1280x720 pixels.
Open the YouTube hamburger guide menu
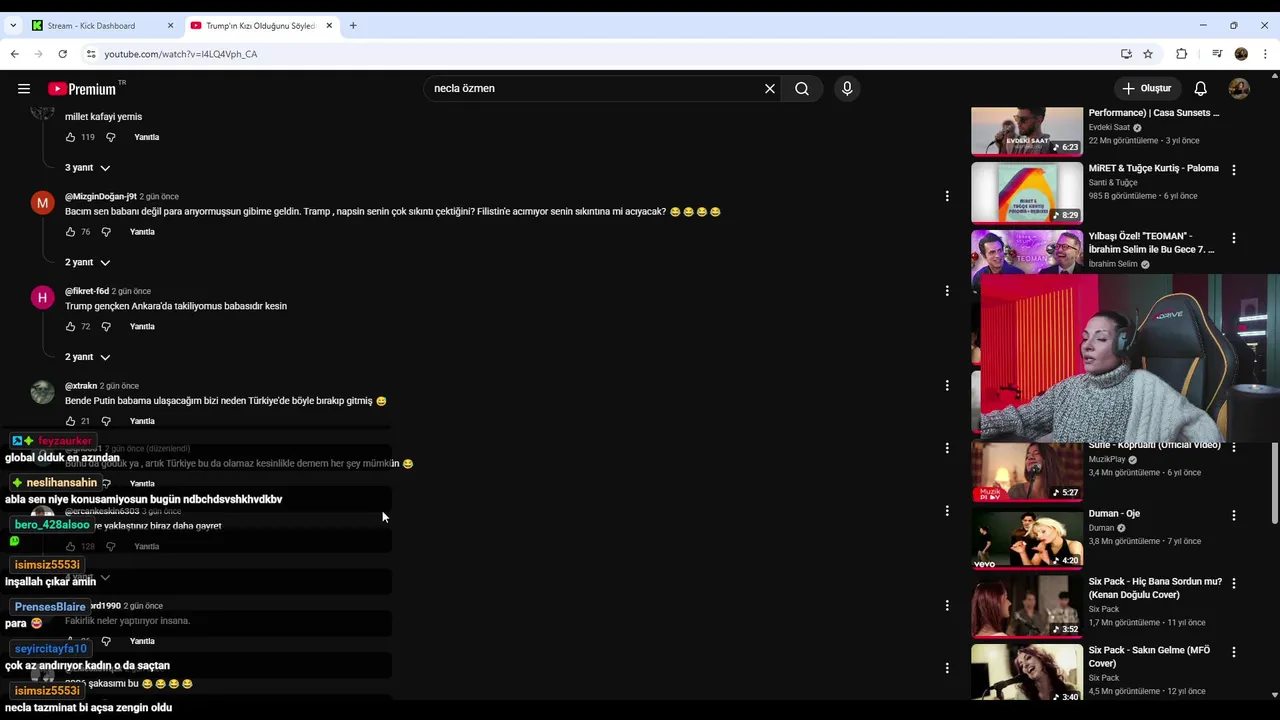[24, 89]
